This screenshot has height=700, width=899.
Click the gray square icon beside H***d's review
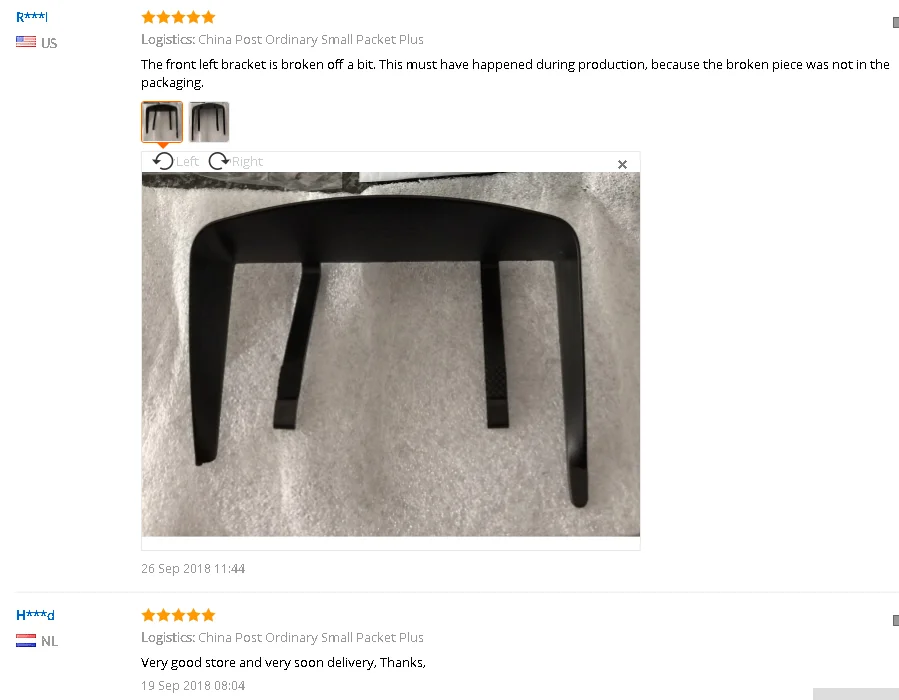(x=896, y=620)
